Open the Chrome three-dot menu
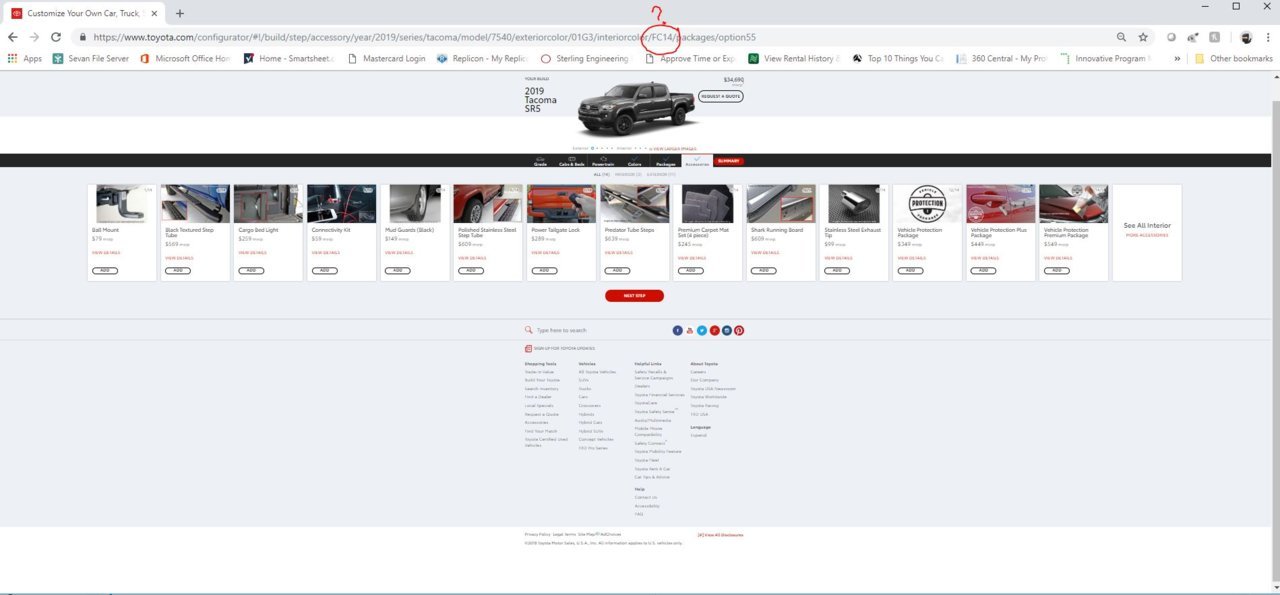The image size is (1280, 595). click(1267, 37)
